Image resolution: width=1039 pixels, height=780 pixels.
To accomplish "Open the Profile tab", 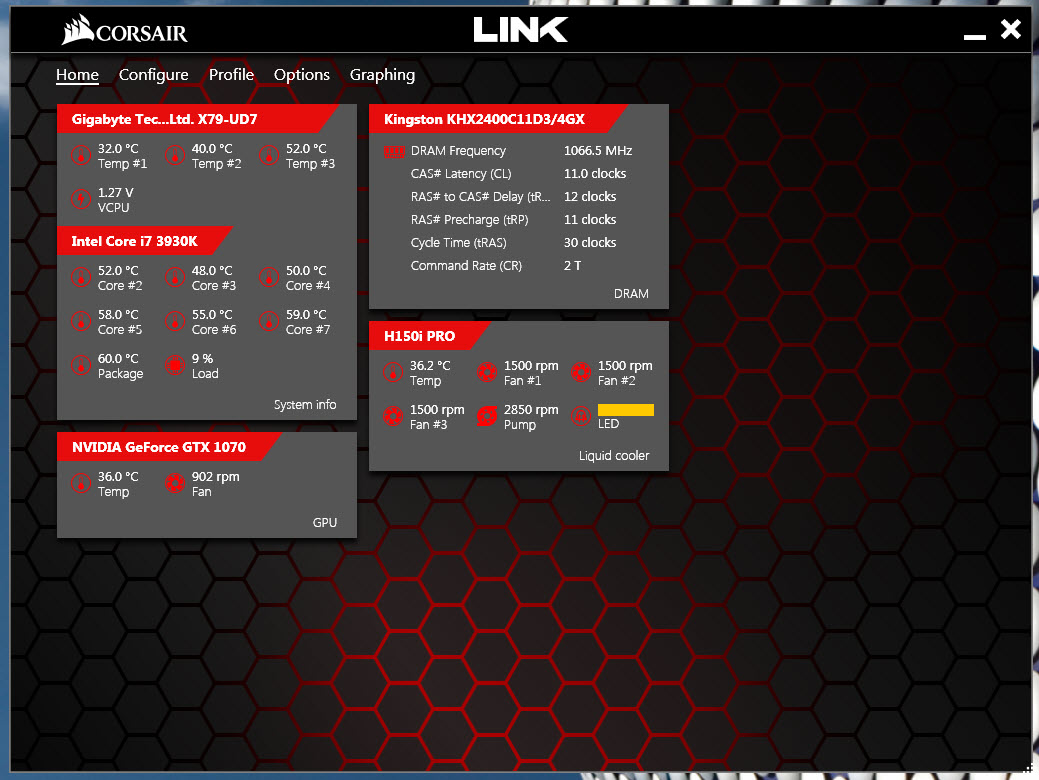I will click(231, 75).
